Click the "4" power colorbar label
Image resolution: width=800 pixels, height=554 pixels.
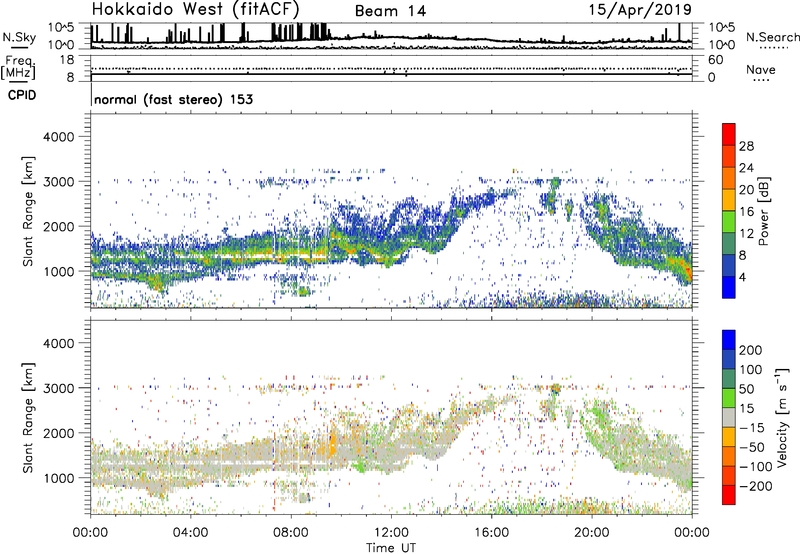[743, 277]
